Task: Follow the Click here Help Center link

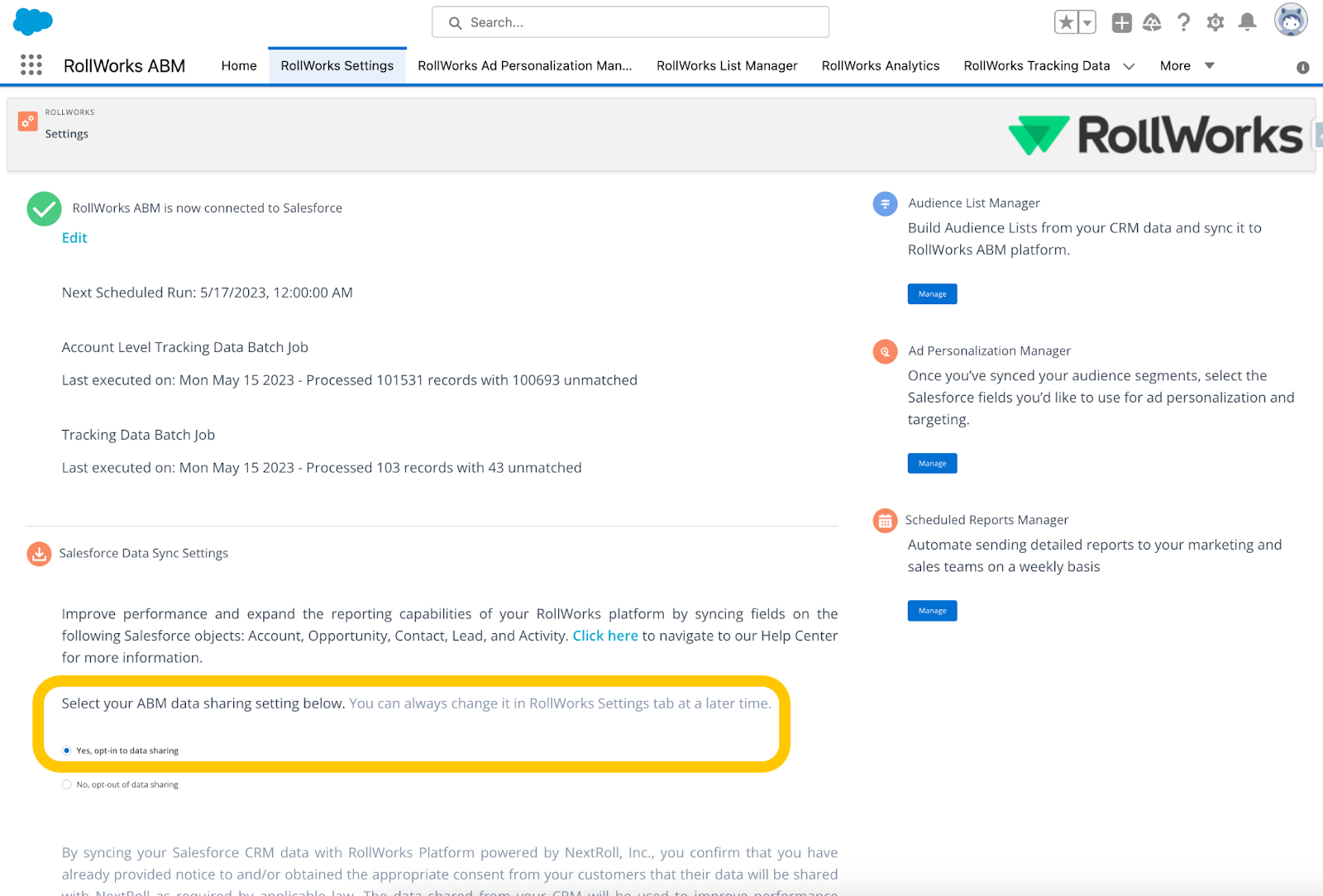Action: click(x=605, y=636)
